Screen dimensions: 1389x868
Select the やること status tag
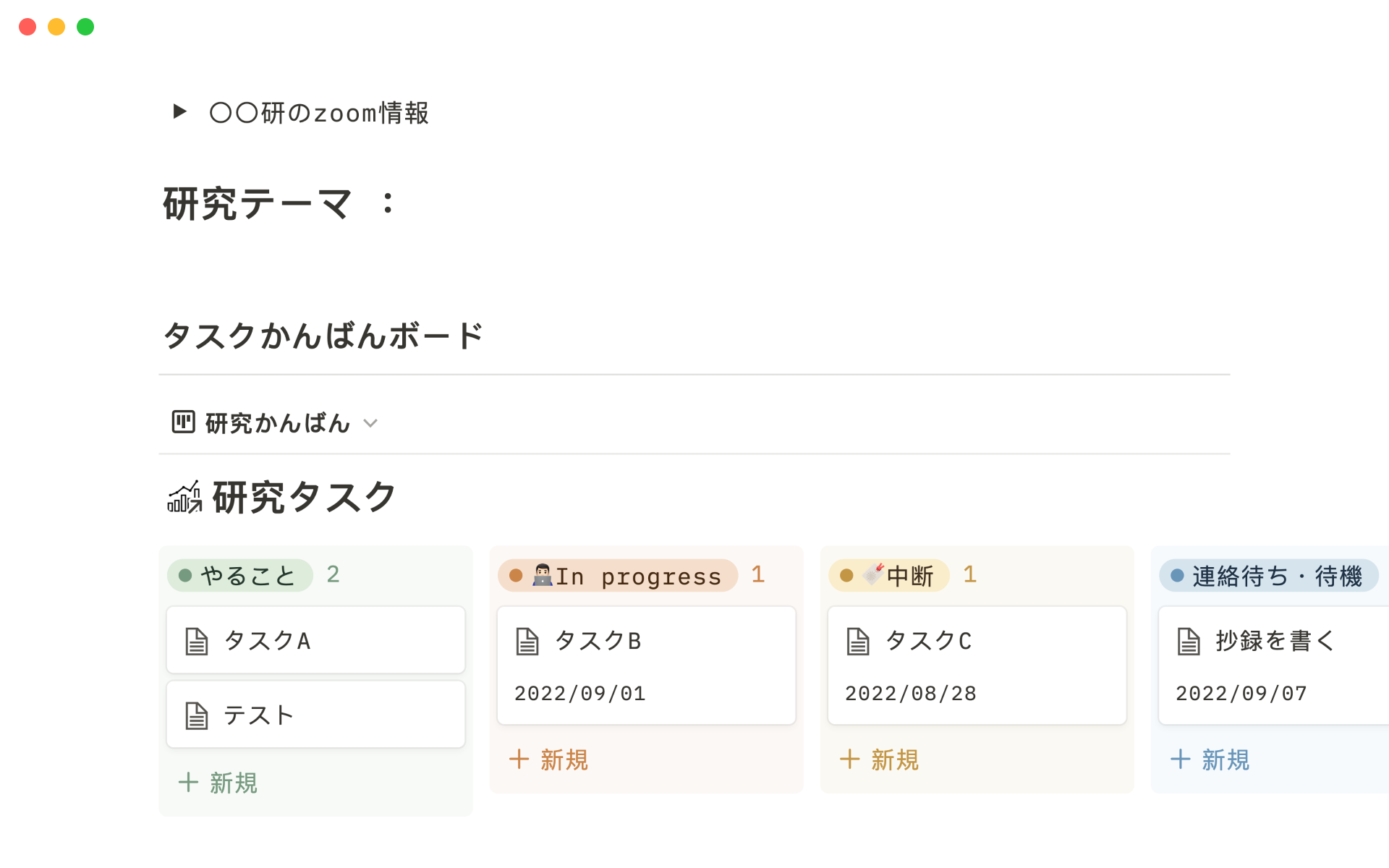pos(240,576)
